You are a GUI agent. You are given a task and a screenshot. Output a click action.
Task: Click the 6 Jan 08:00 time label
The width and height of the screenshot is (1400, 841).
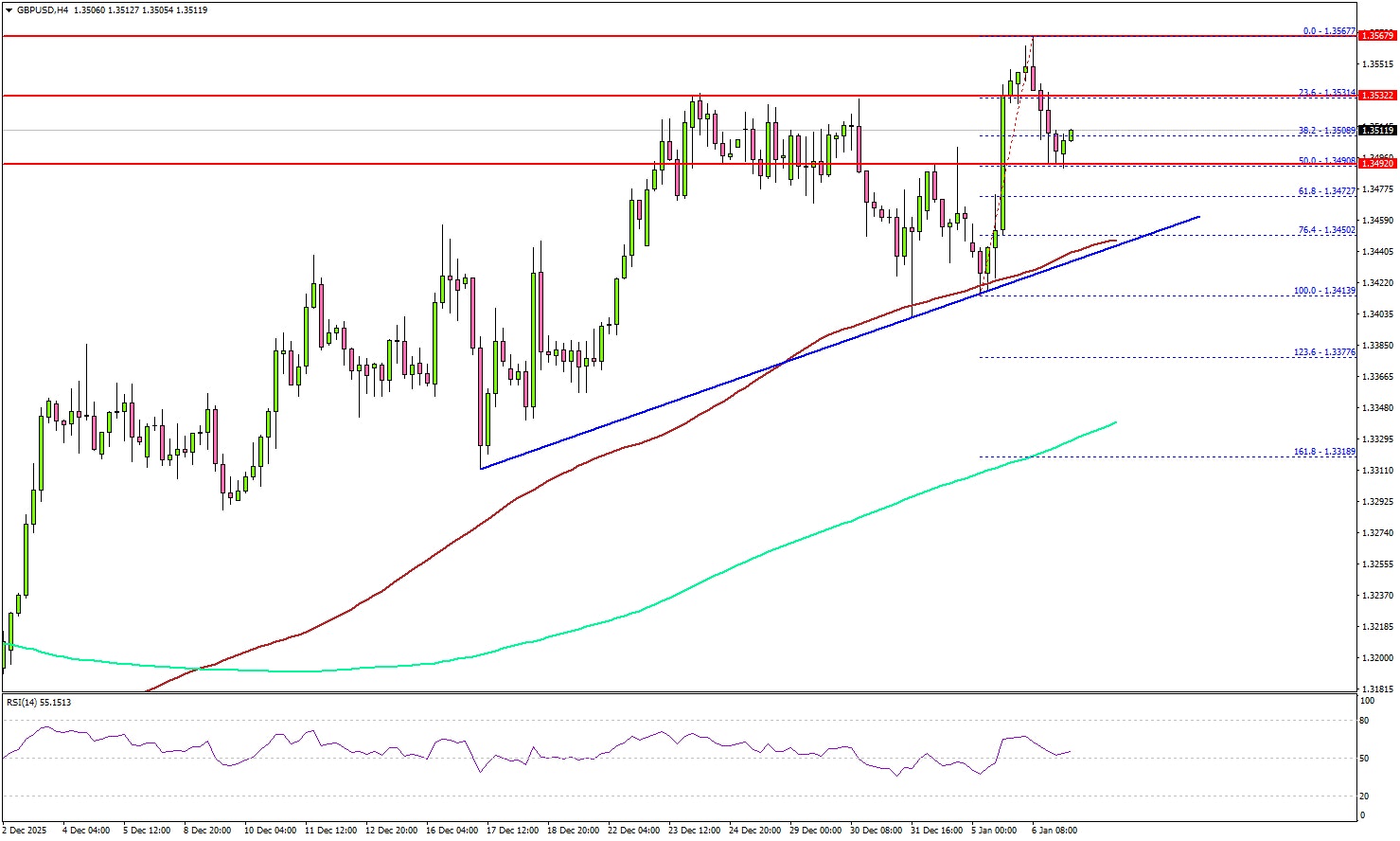(x=1053, y=831)
